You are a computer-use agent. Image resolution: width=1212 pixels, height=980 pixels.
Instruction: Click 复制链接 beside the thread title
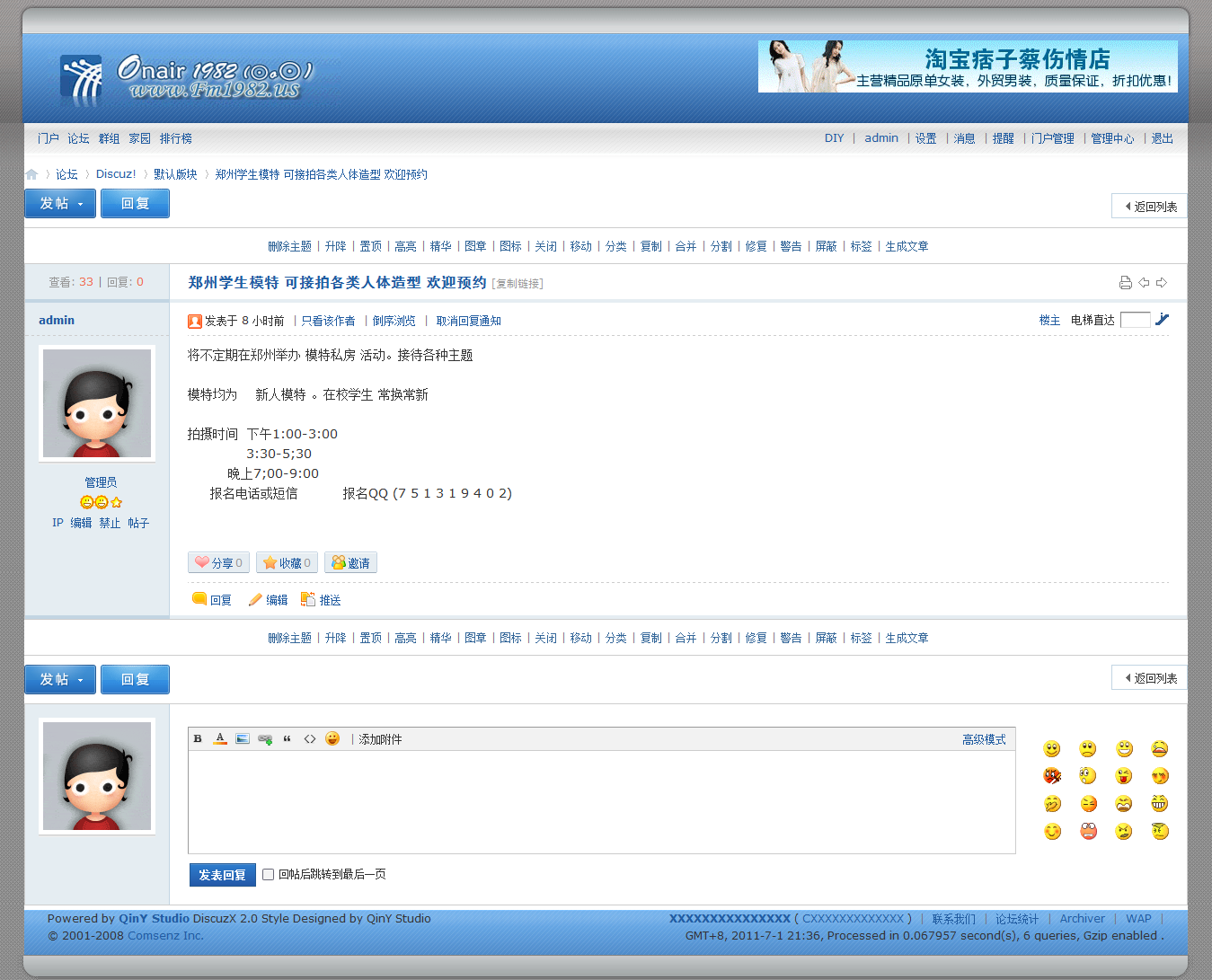pyautogui.click(x=519, y=284)
